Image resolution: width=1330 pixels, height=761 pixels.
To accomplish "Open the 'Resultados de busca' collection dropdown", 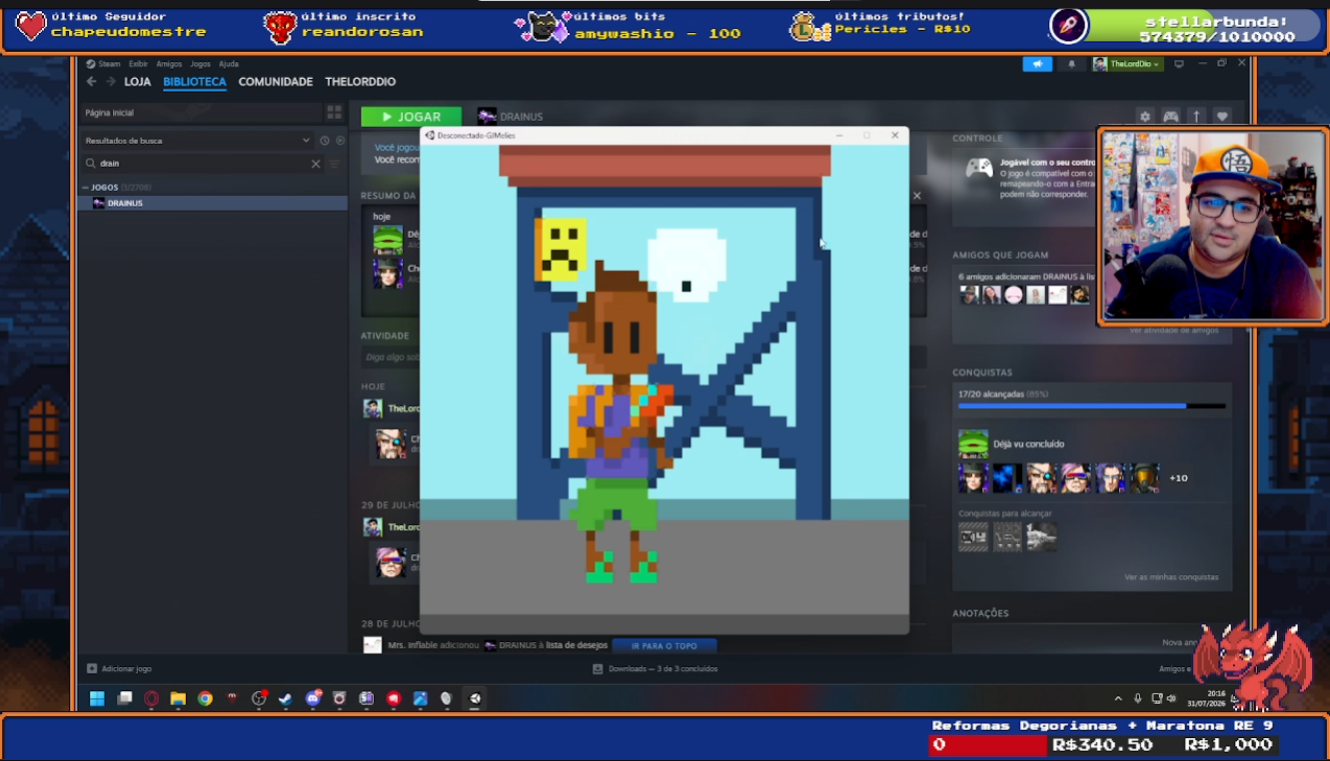I will pyautogui.click(x=197, y=141).
